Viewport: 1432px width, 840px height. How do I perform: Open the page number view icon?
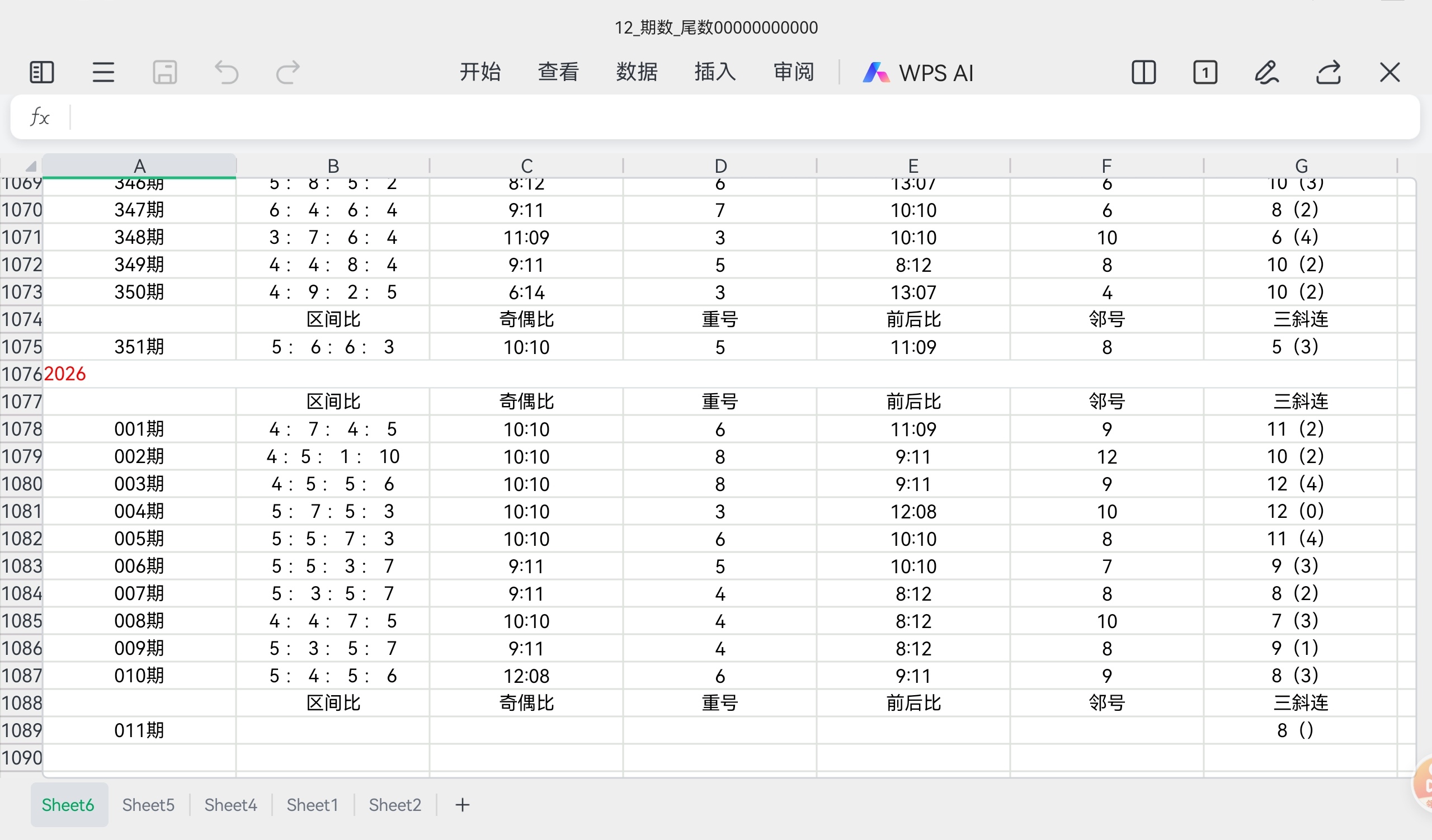(1205, 73)
